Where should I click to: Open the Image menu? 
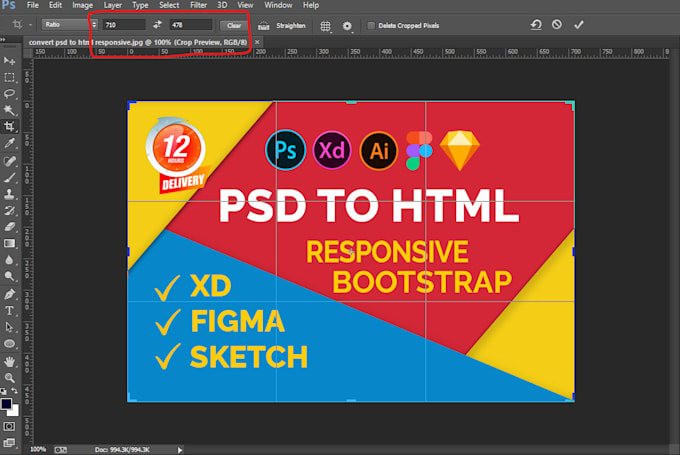[x=82, y=5]
